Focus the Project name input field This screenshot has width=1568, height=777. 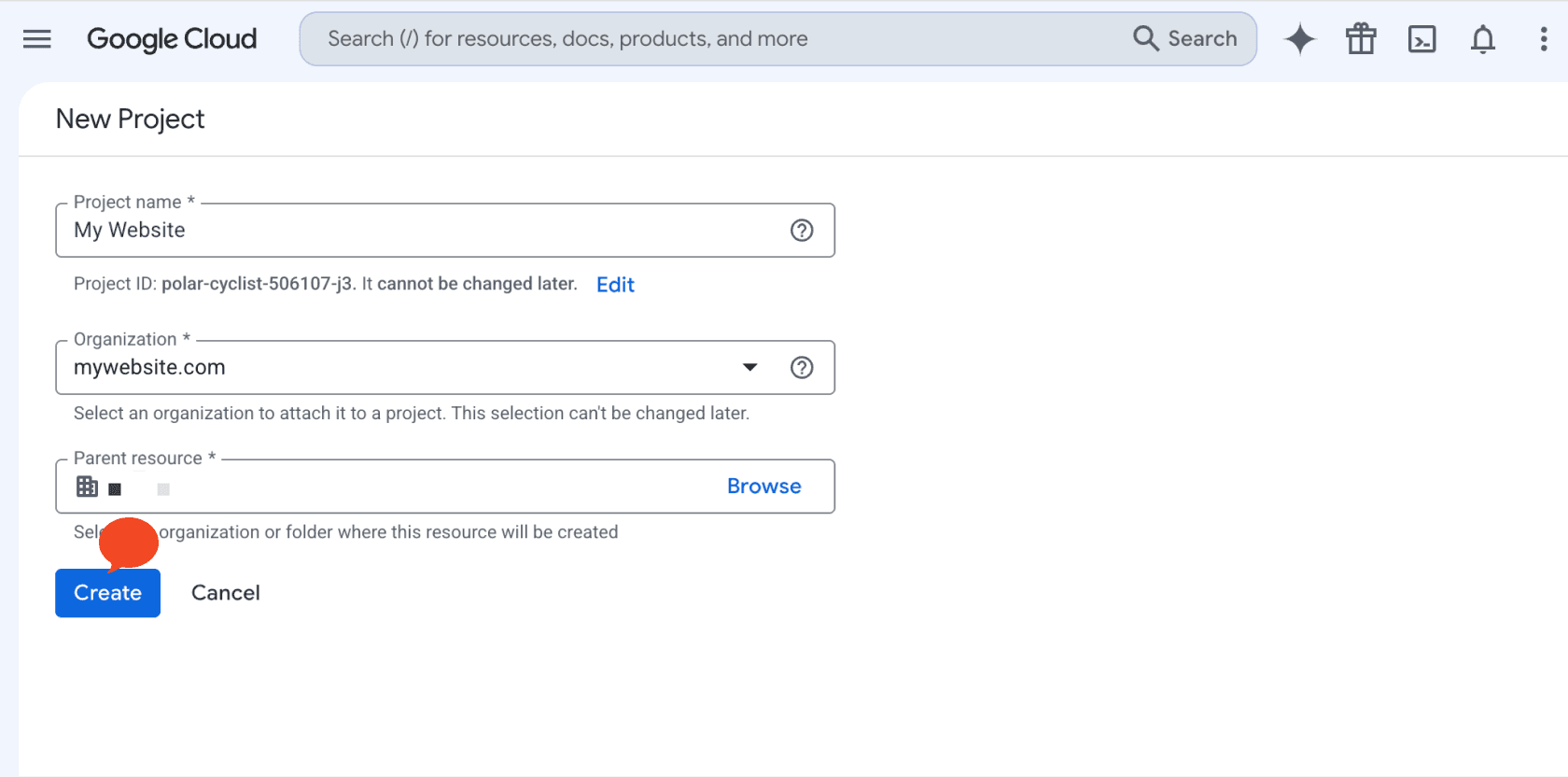coord(445,231)
